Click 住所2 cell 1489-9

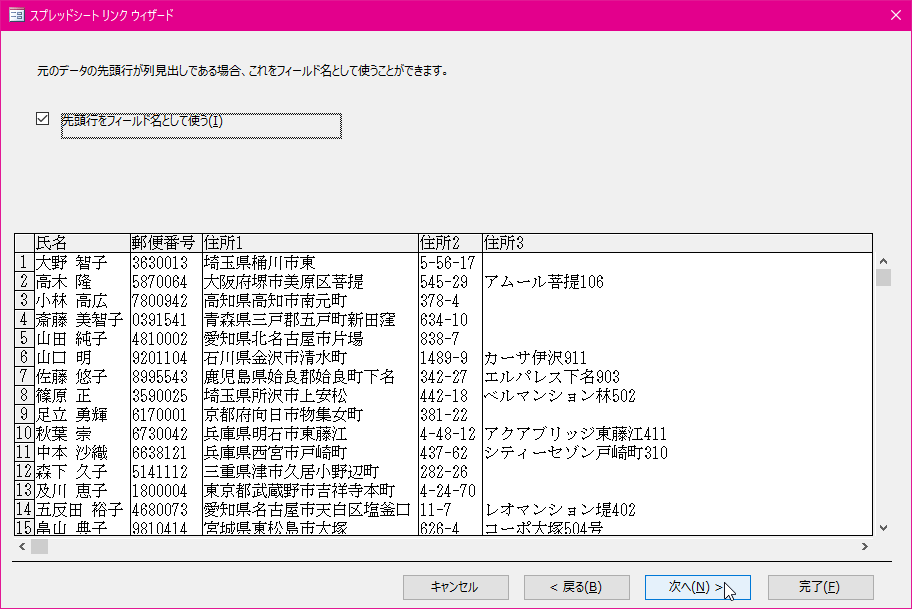tap(450, 358)
